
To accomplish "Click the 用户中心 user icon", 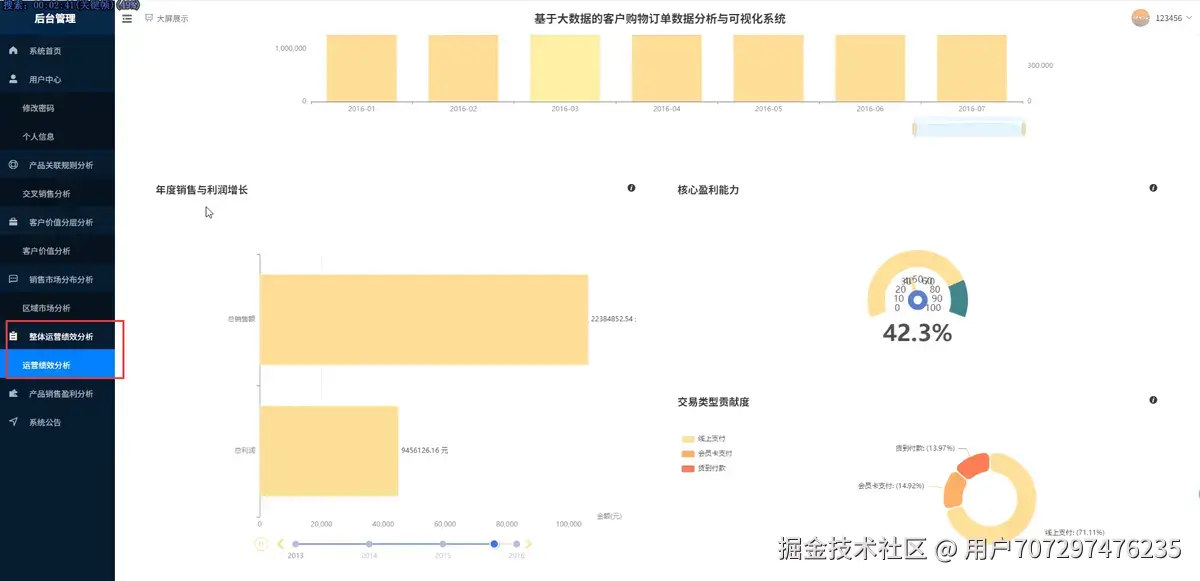I will tap(12, 79).
